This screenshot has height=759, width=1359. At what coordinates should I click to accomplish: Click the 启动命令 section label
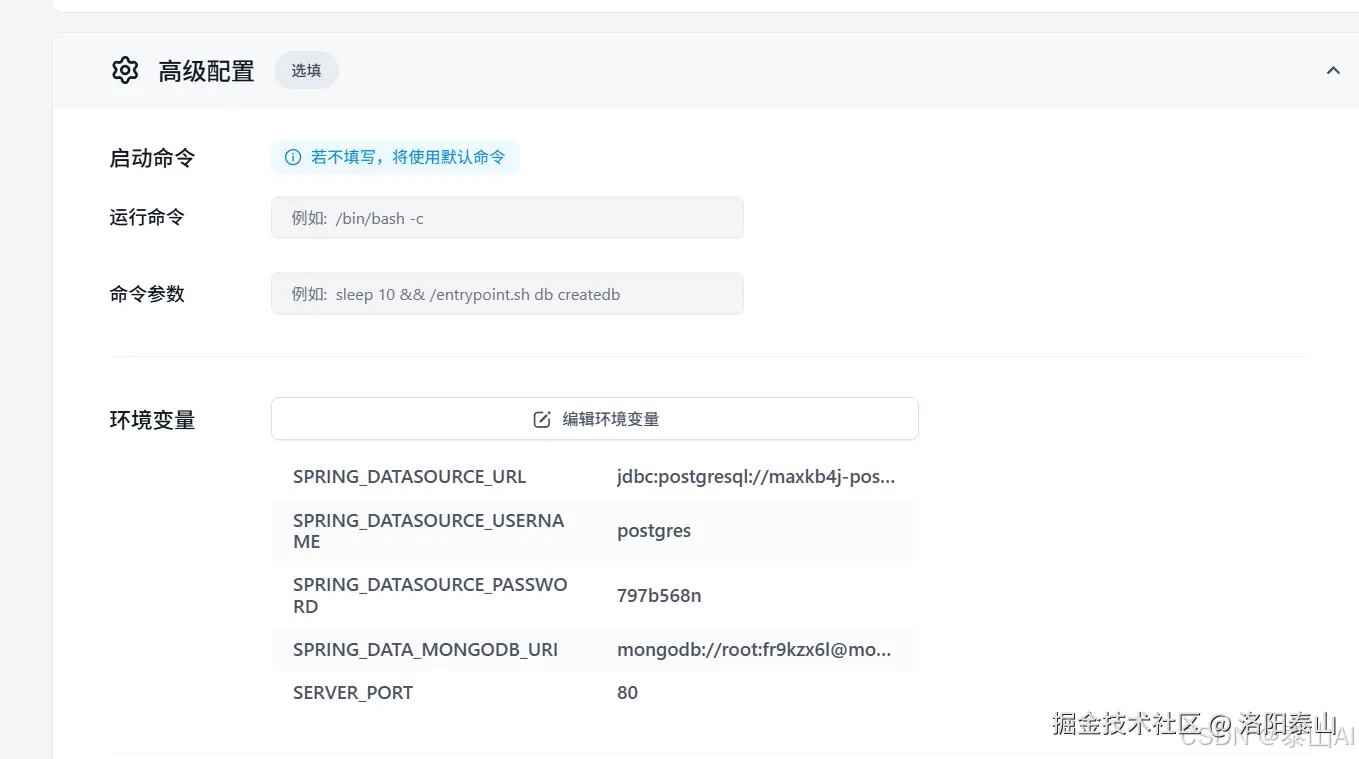(151, 157)
